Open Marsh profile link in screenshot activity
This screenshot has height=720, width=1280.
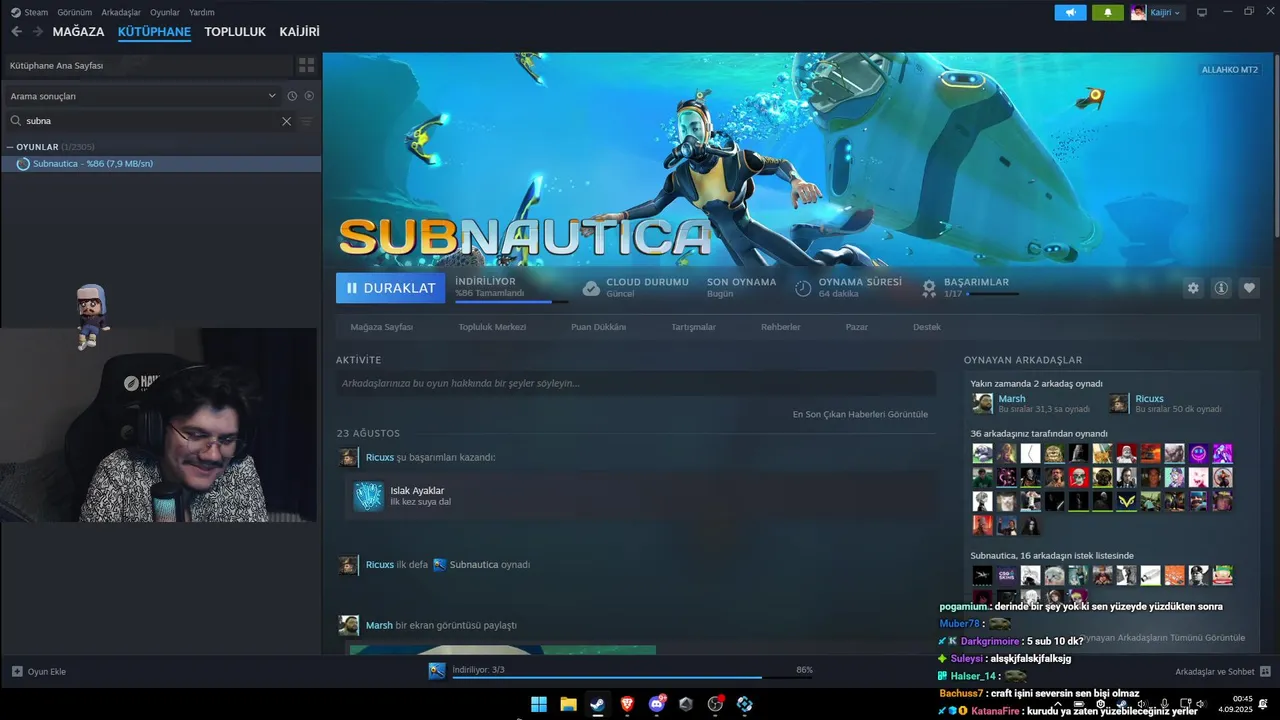coord(379,625)
